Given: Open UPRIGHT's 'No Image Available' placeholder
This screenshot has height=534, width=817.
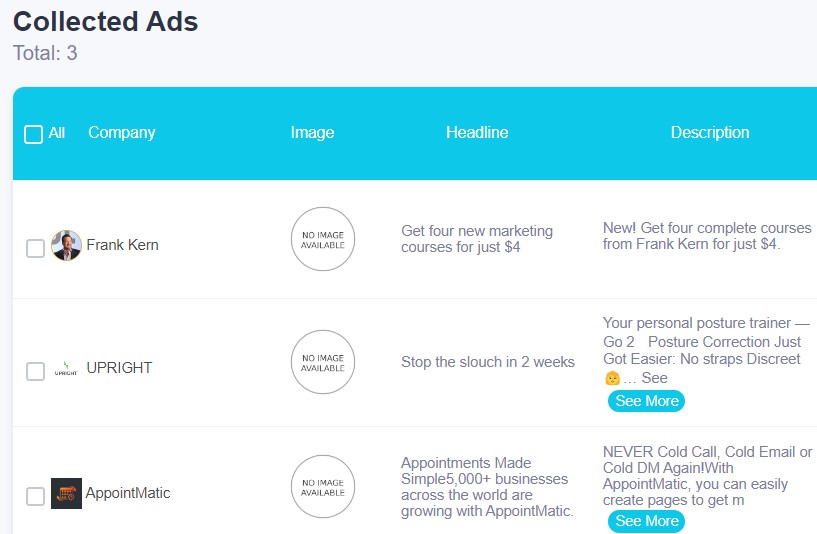Looking at the screenshot, I should (x=323, y=362).
